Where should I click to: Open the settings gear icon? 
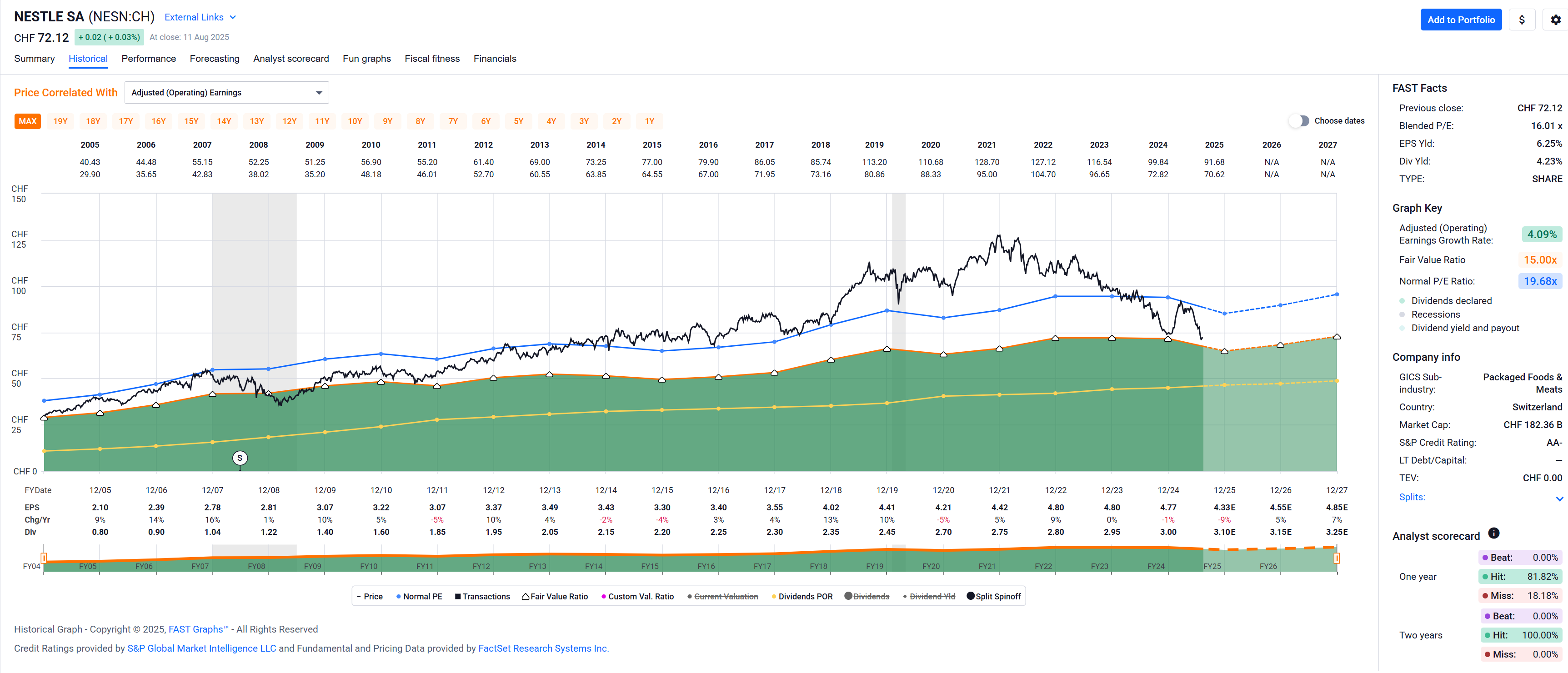coord(1555,20)
